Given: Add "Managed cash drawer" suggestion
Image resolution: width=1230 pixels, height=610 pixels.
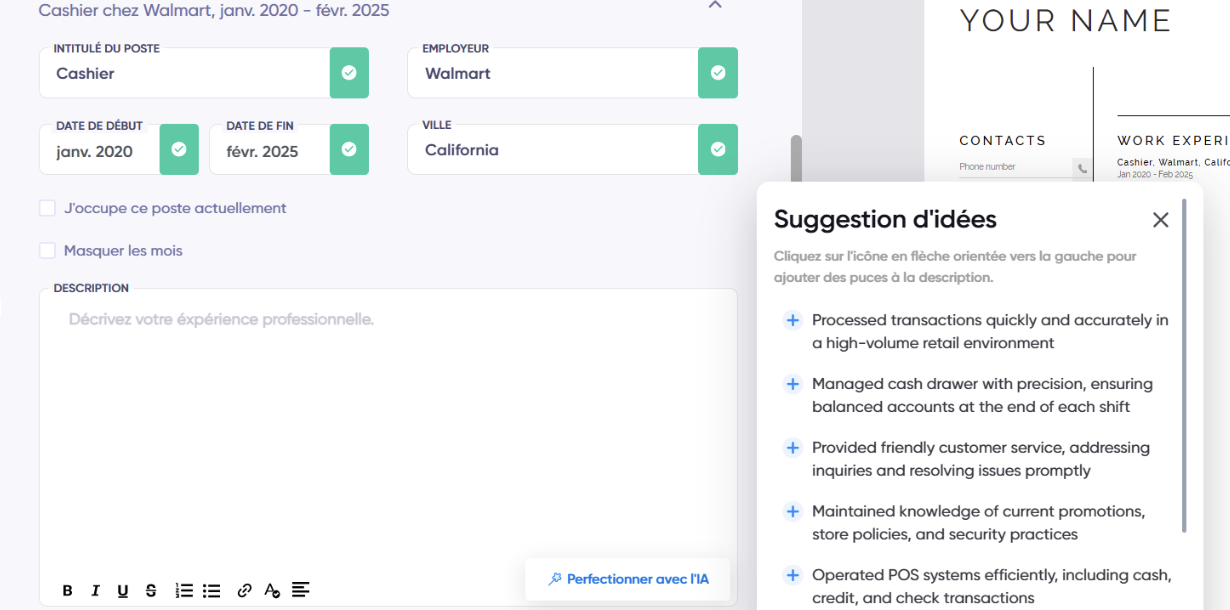Looking at the screenshot, I should [x=792, y=384].
